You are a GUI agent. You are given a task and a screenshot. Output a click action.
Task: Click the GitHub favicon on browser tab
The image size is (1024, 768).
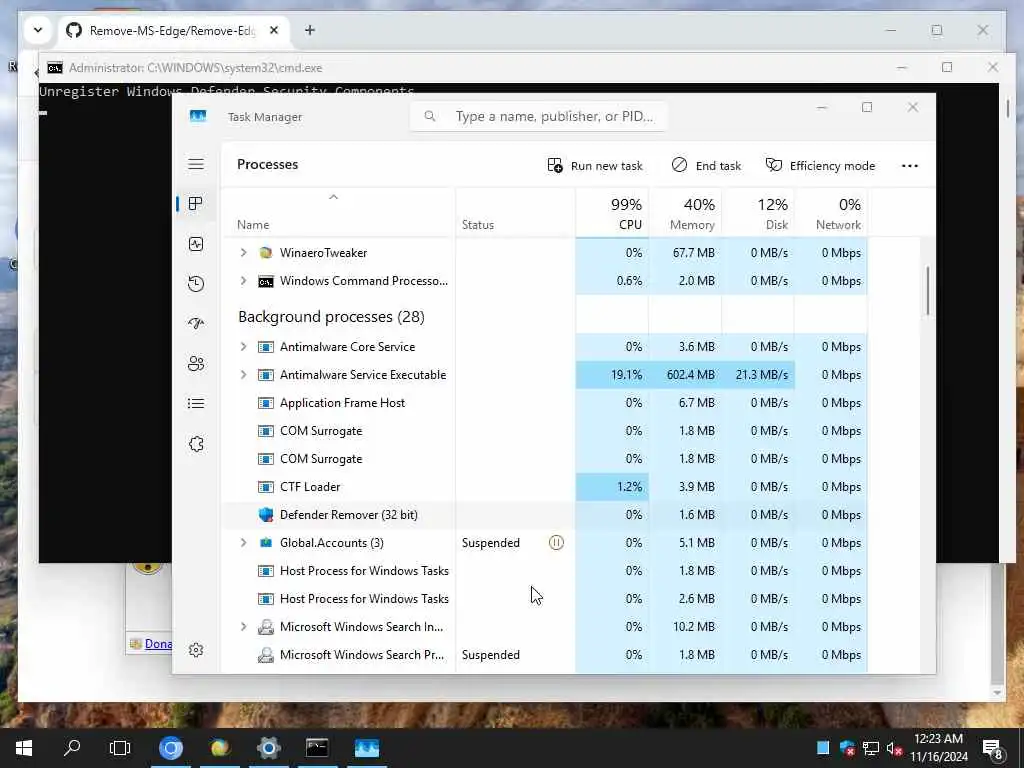tap(74, 30)
